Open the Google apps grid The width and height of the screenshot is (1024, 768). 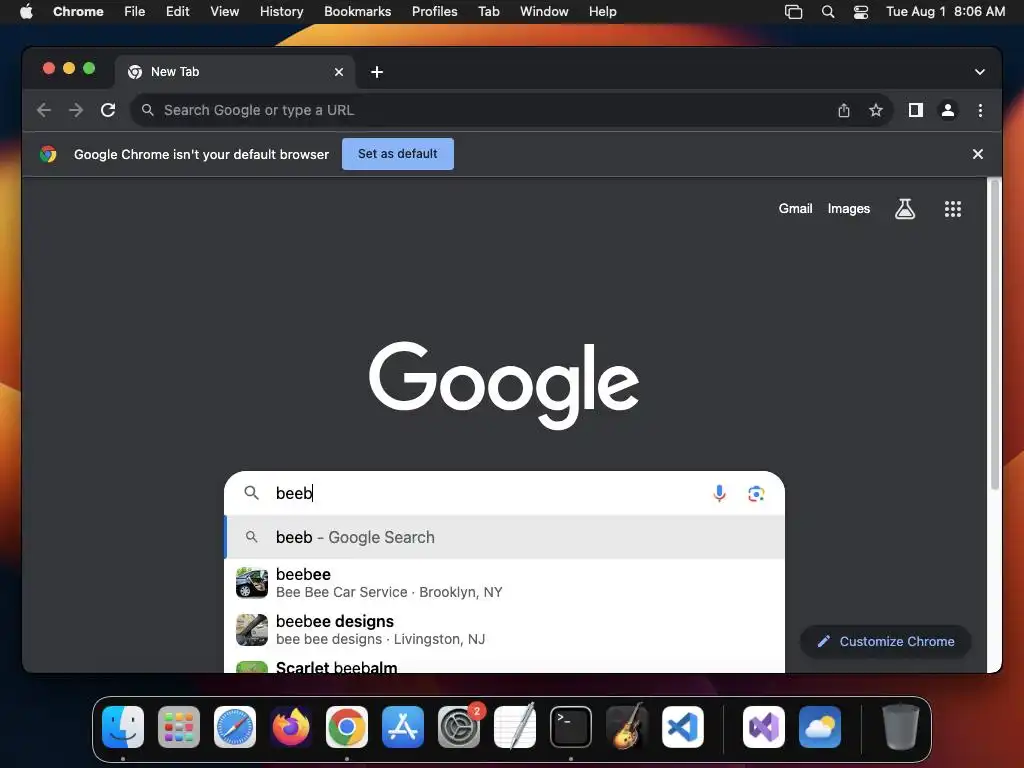[x=953, y=209]
